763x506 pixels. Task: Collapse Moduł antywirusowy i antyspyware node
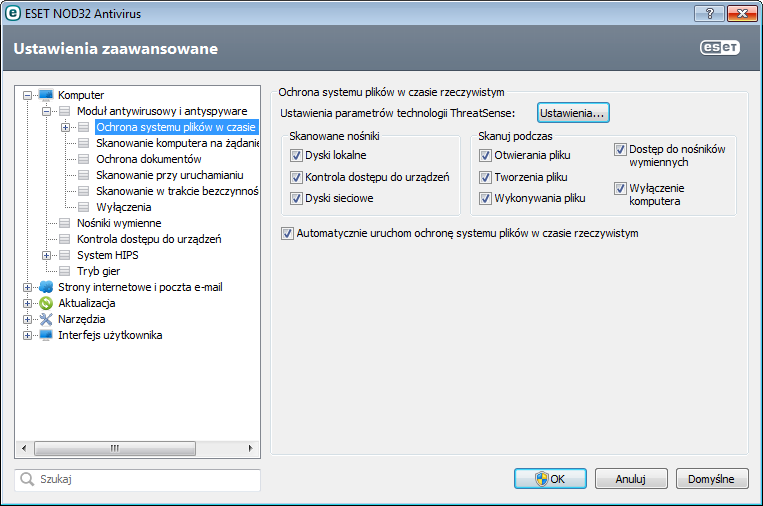click(47, 111)
